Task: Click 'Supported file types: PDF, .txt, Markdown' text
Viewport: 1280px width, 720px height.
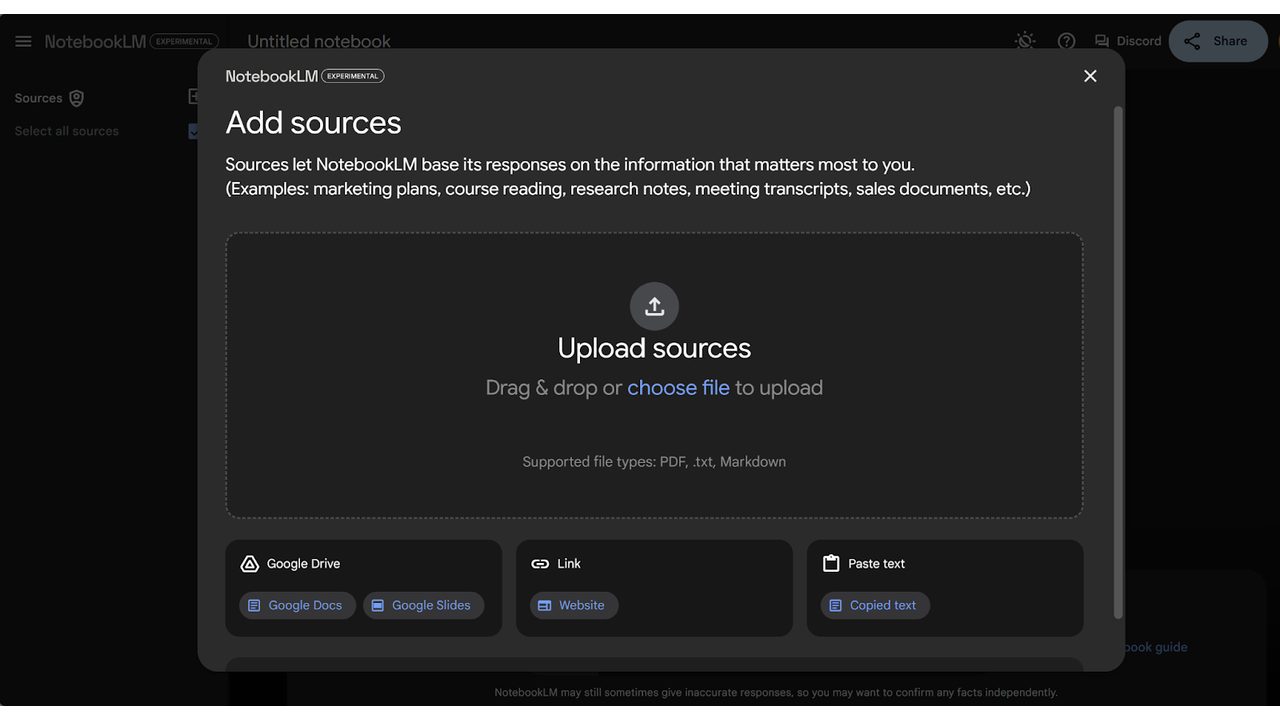Action: (x=654, y=462)
